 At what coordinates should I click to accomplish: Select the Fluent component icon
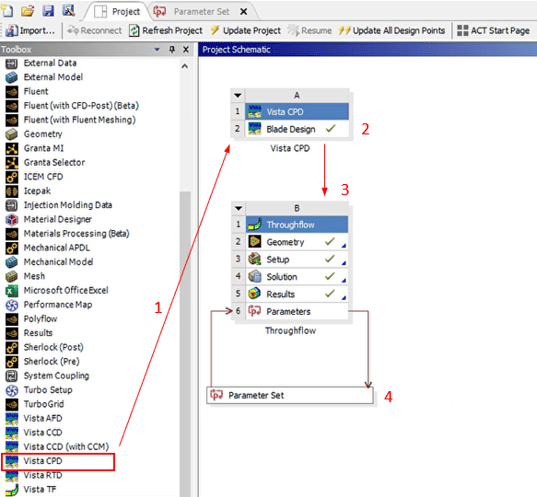12,92
